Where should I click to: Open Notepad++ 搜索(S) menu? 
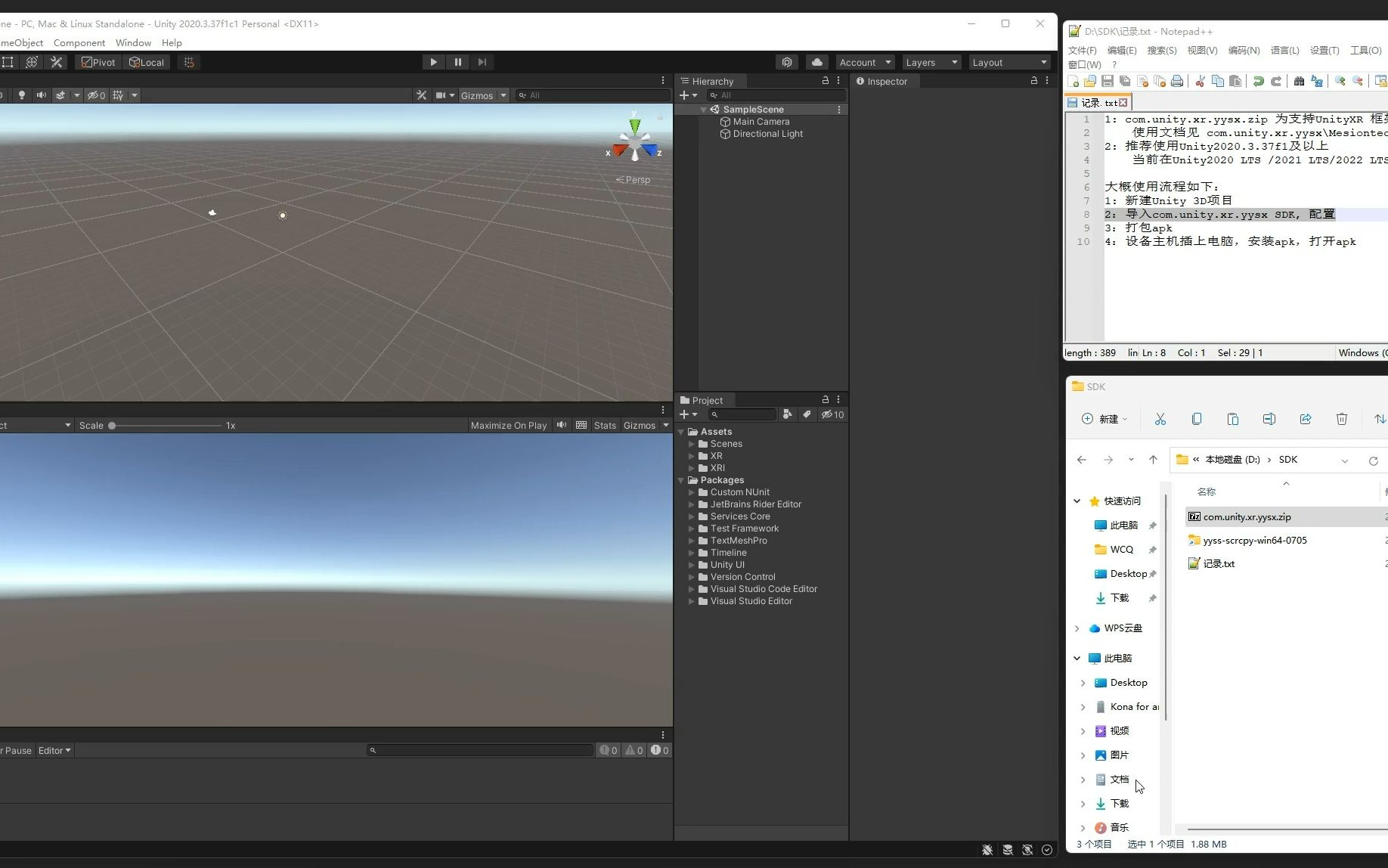[x=1162, y=51]
